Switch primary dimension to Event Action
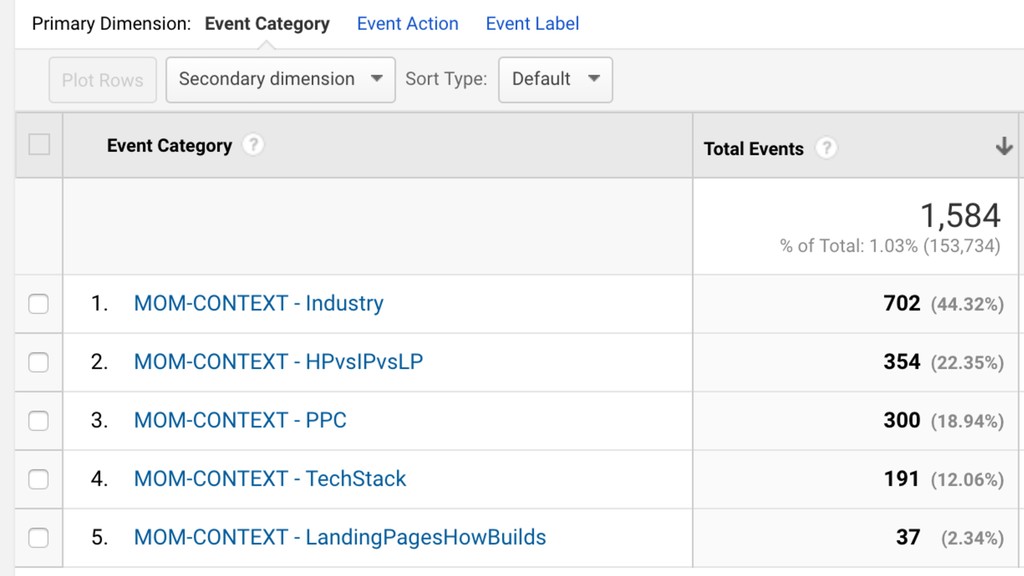 pos(408,24)
